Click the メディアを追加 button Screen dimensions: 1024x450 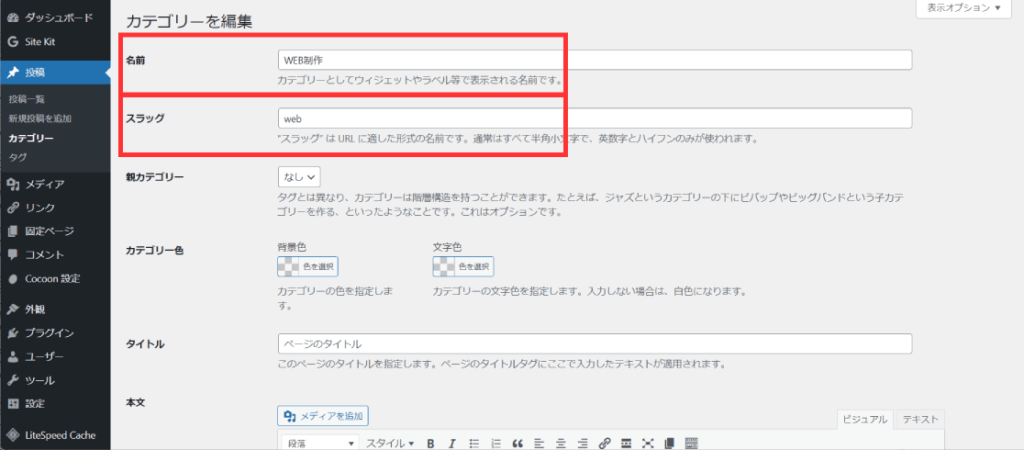click(323, 416)
